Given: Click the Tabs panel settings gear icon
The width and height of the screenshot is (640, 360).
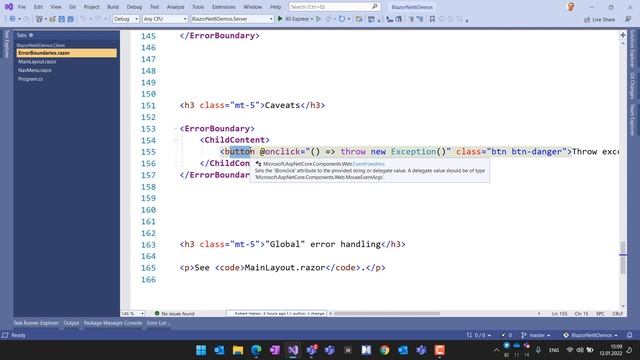Looking at the screenshot, I should point(31,35).
